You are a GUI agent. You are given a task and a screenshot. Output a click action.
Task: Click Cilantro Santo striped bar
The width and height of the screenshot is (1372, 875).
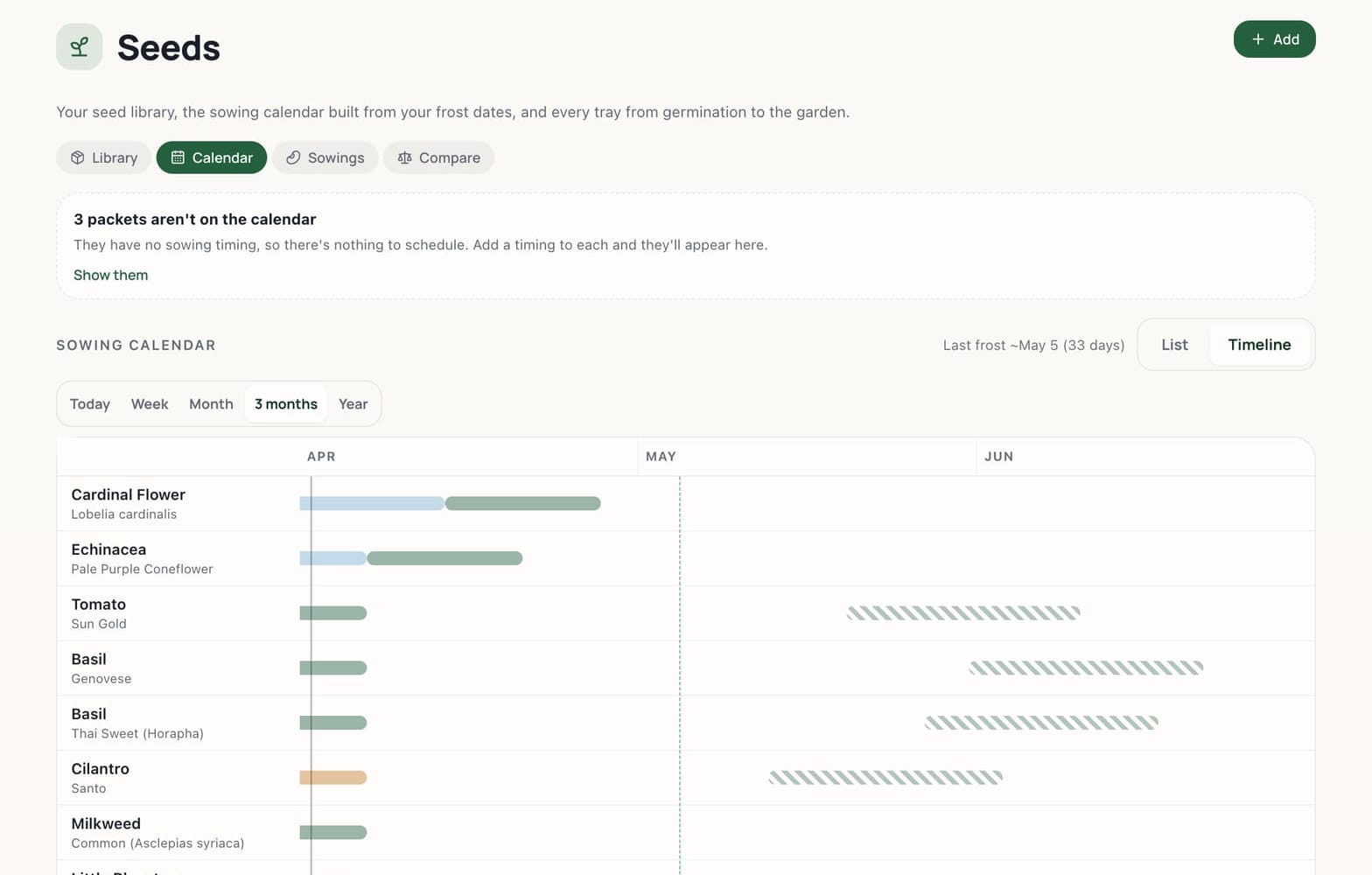tap(885, 777)
